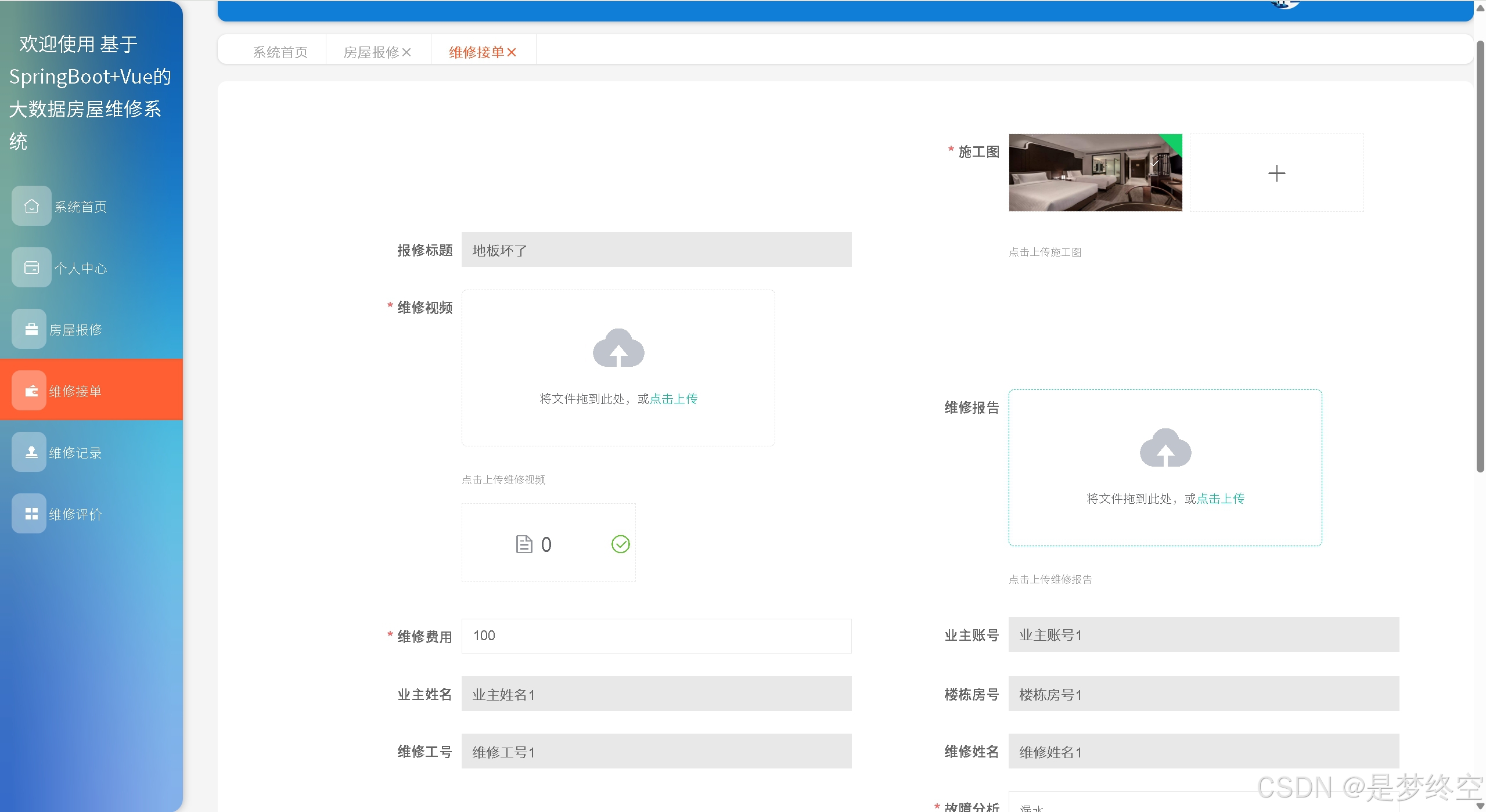Image resolution: width=1486 pixels, height=812 pixels.
Task: Click the cloud upload icon under 维修报告
Action: click(1165, 448)
